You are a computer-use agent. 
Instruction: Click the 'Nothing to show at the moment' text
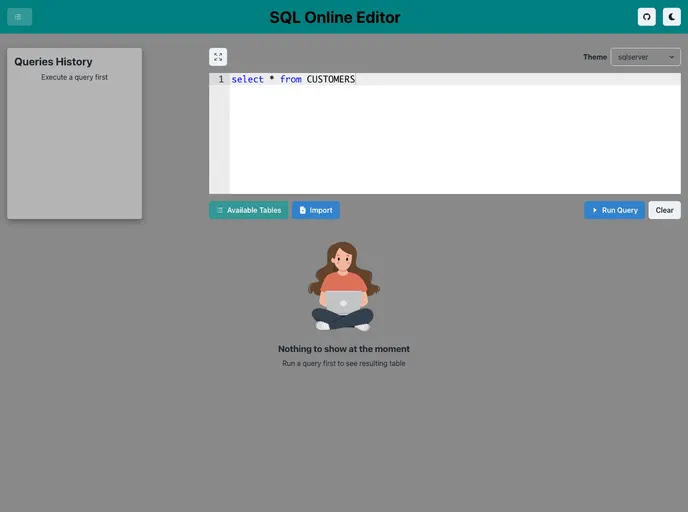[344, 349]
